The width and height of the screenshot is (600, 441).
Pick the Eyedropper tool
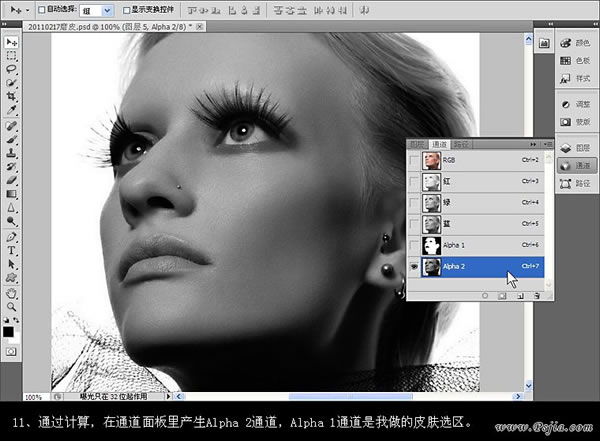pos(11,110)
